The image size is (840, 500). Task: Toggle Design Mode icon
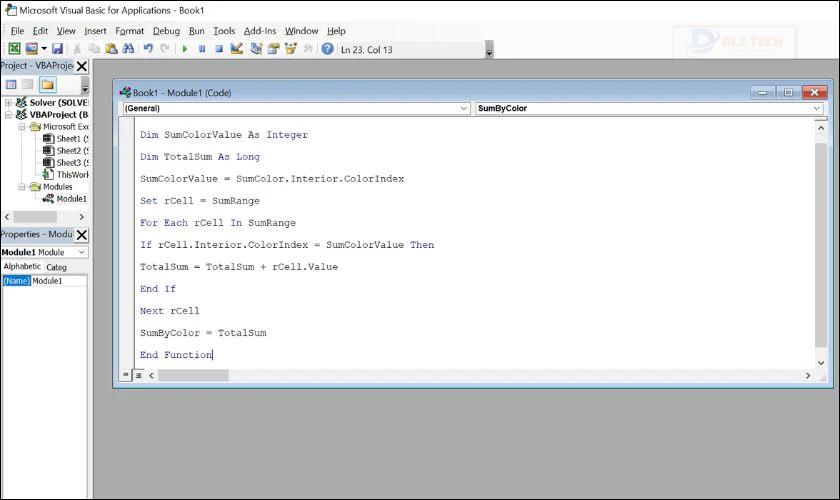coord(236,49)
